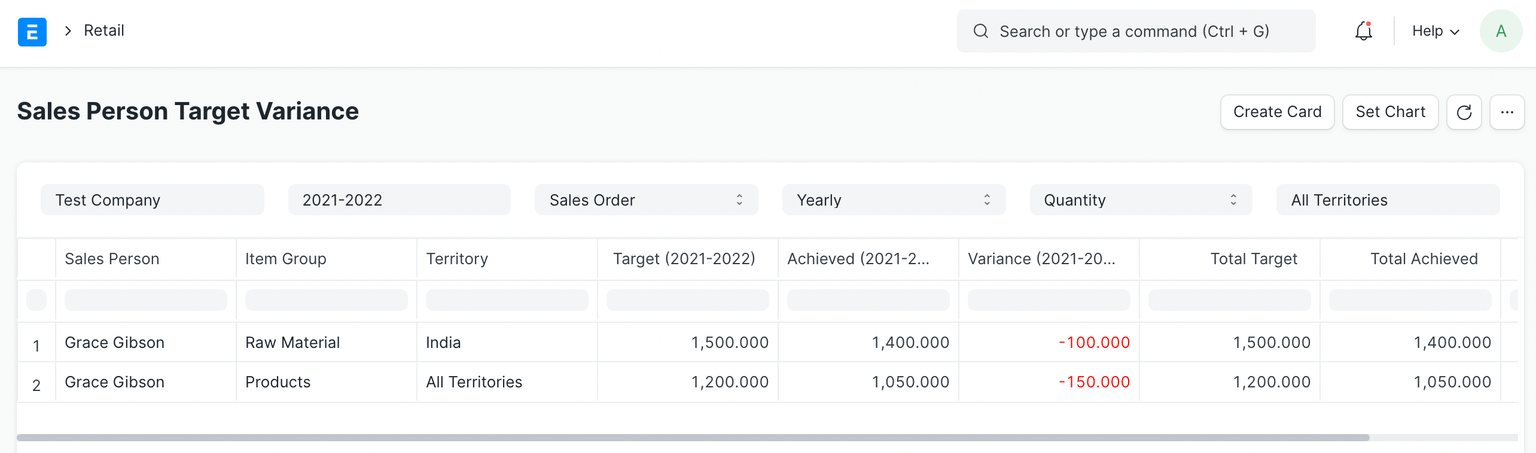
Task: Open the three-dot more options menu
Action: click(x=1507, y=112)
